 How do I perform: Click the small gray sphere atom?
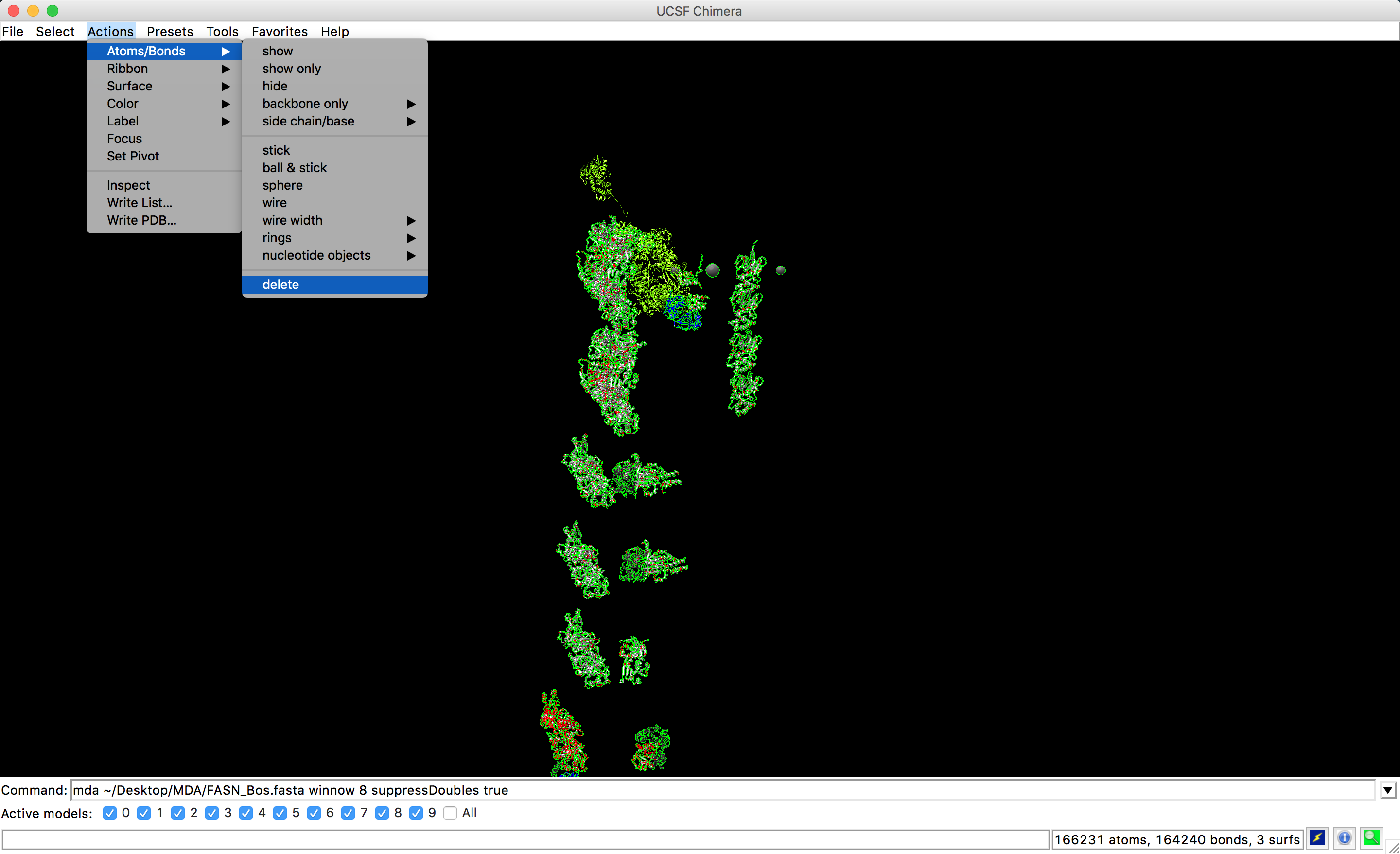[x=781, y=270]
